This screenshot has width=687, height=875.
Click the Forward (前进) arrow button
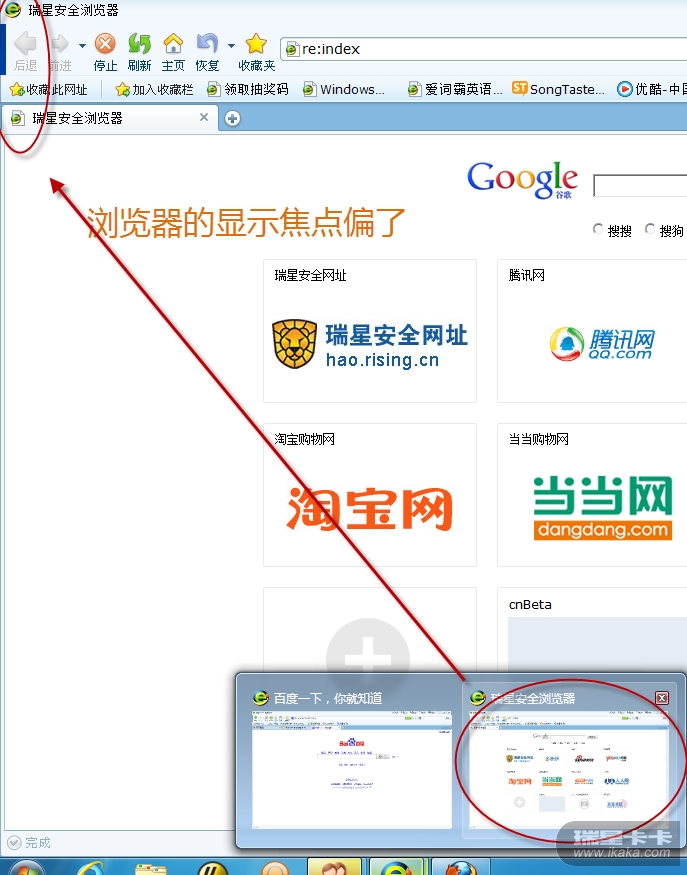59,44
